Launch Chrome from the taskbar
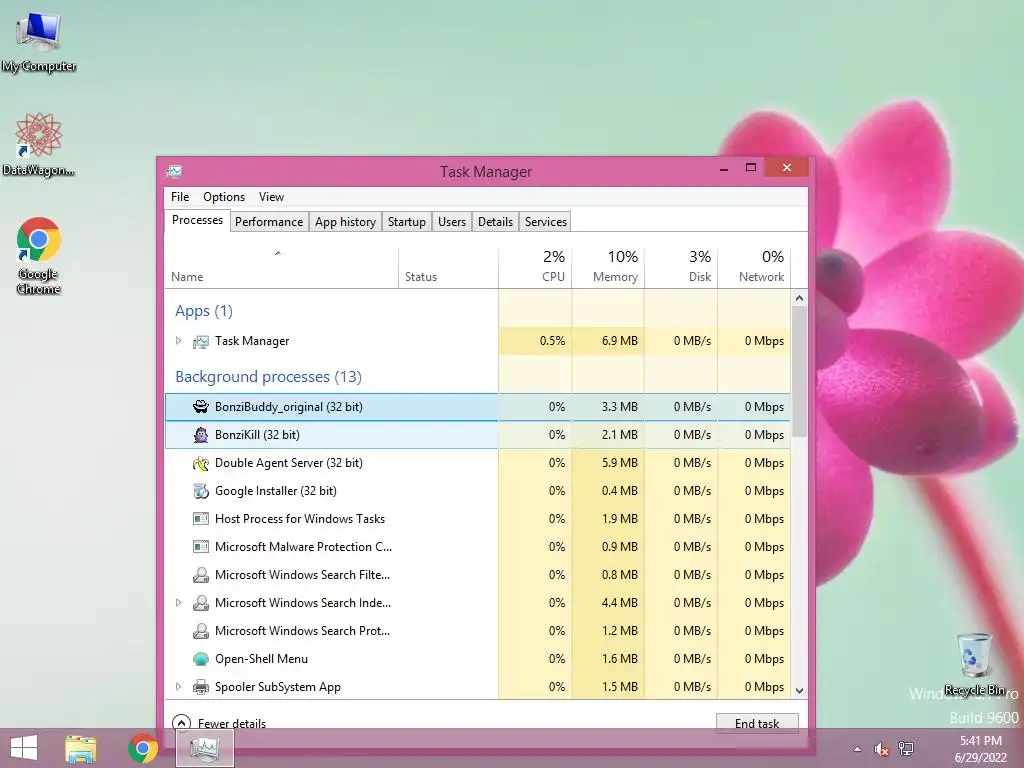Viewport: 1024px width, 768px height. click(x=143, y=748)
